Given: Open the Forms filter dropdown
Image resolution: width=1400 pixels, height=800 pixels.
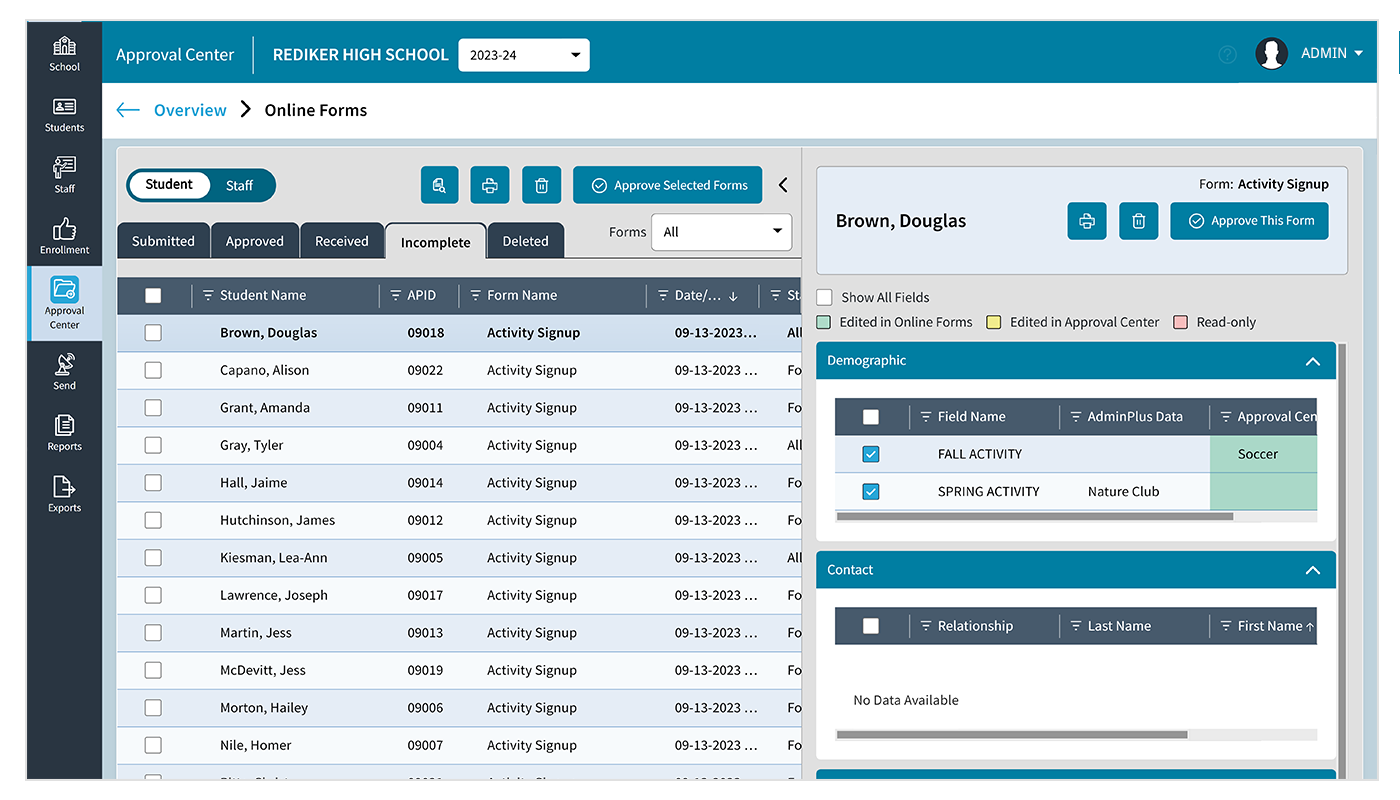Looking at the screenshot, I should point(721,231).
